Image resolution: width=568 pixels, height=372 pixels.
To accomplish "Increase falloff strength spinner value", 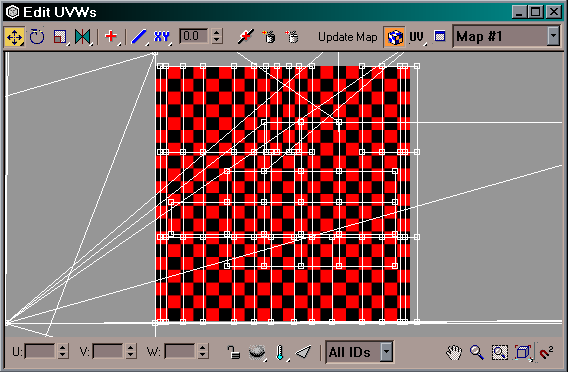I will pyautogui.click(x=217, y=32).
